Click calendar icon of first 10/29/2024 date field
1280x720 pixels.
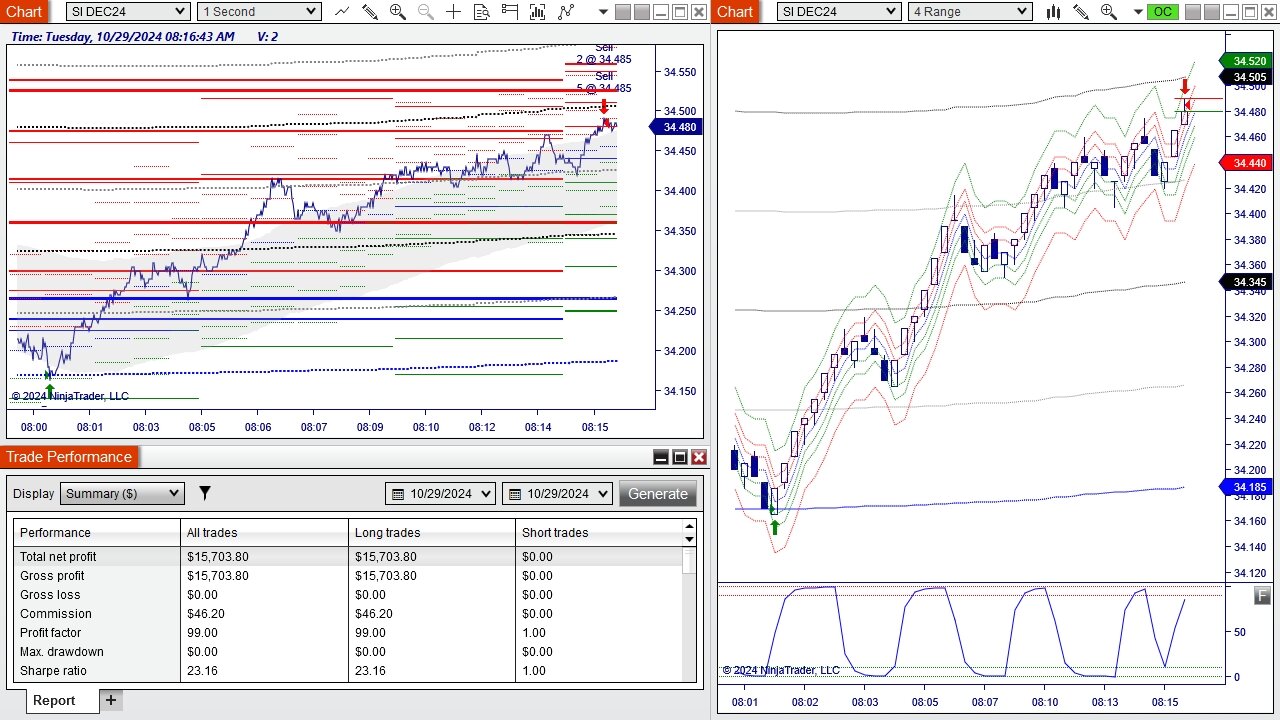pos(398,494)
